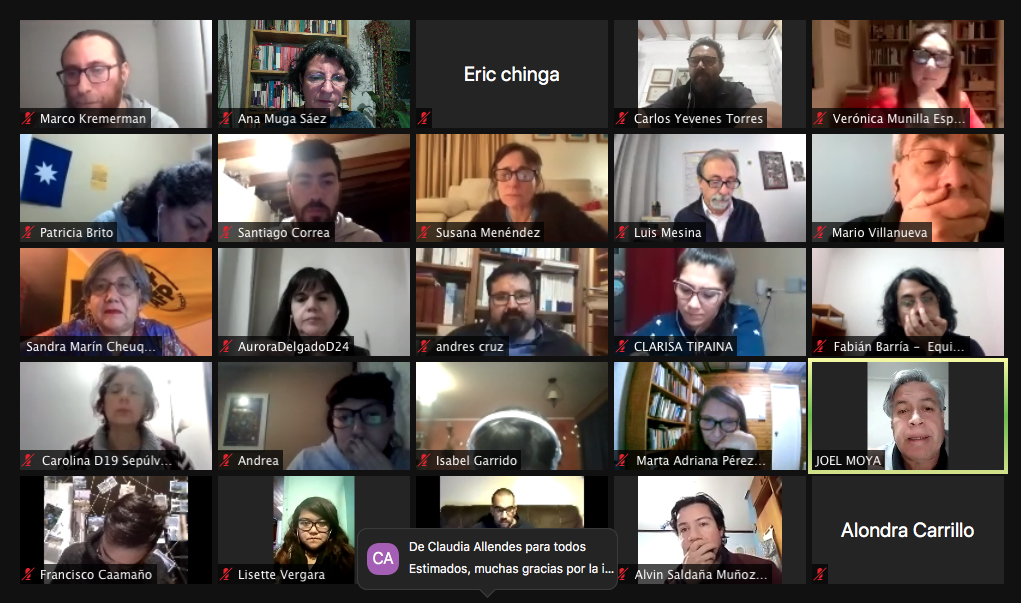
Task: Click muted mic icon beside CLARISA TIPAINA
Action: coord(622,346)
